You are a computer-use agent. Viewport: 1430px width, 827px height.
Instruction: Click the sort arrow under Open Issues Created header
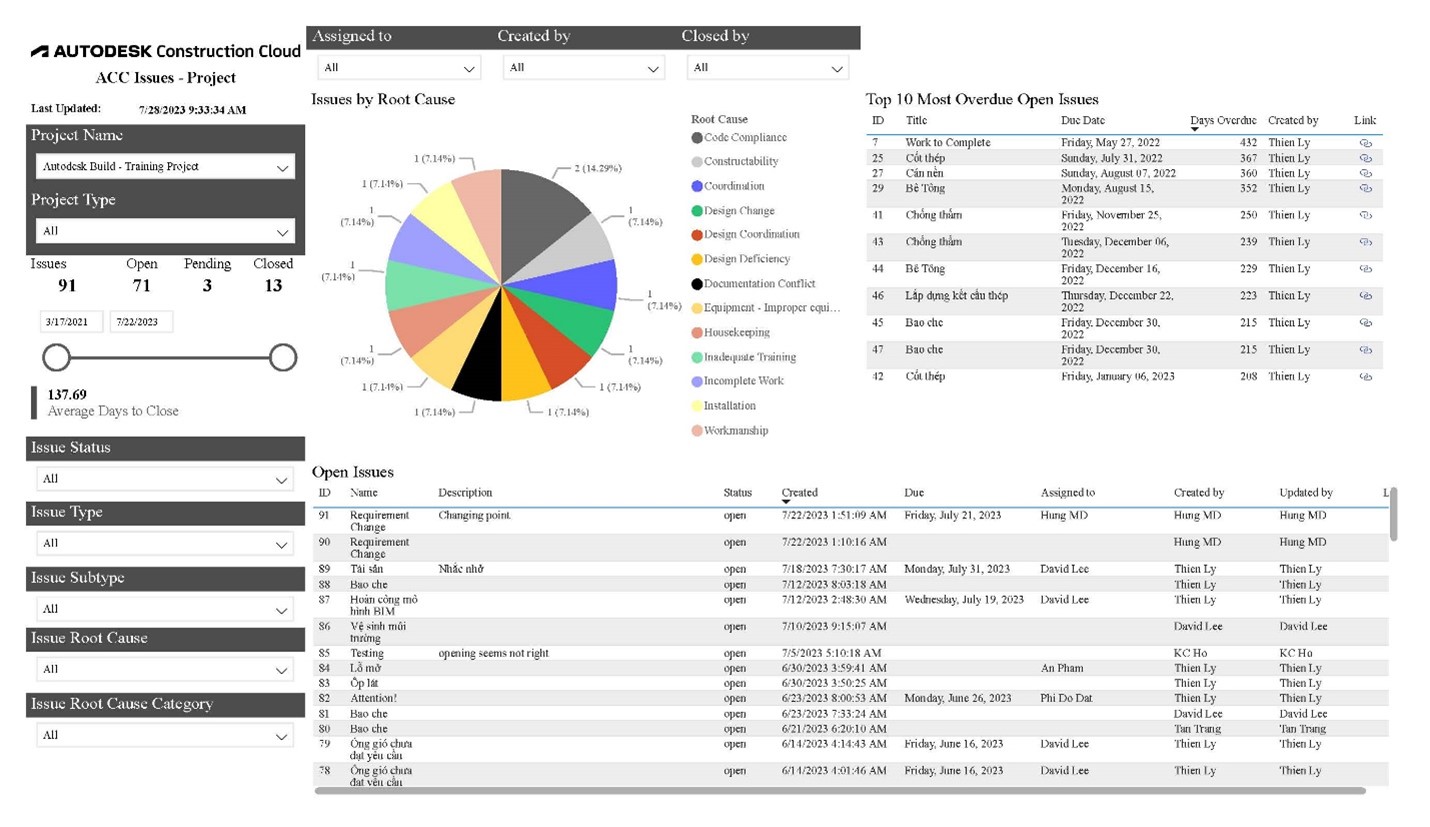point(786,501)
